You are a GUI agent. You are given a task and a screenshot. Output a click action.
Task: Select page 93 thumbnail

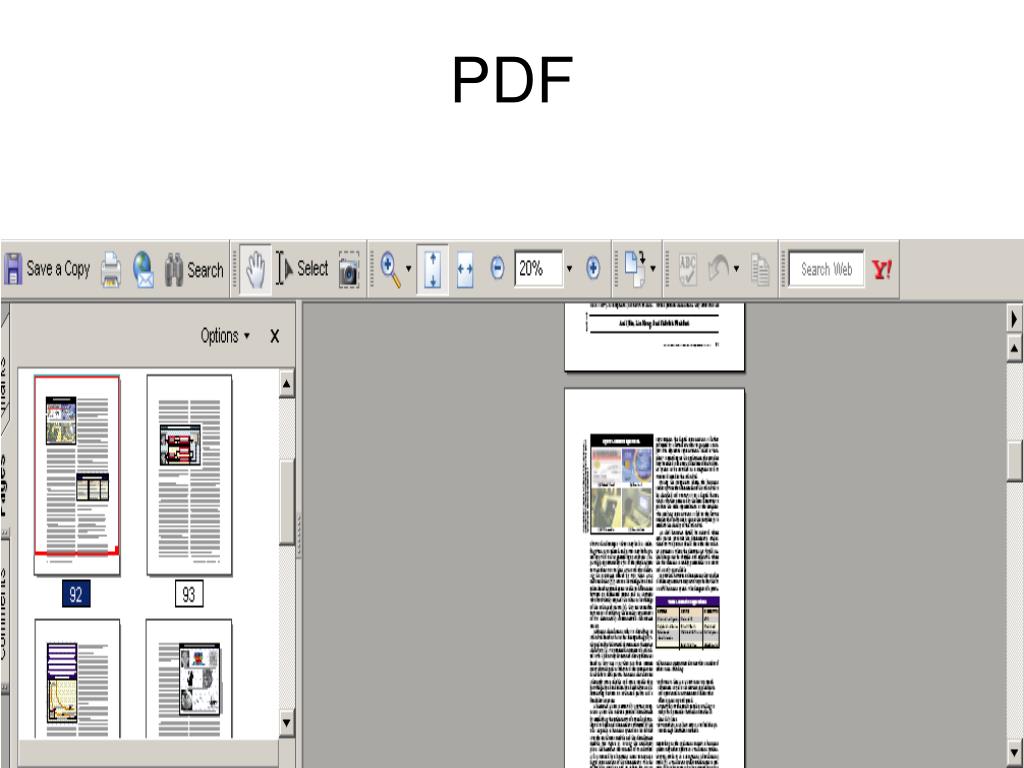point(189,475)
